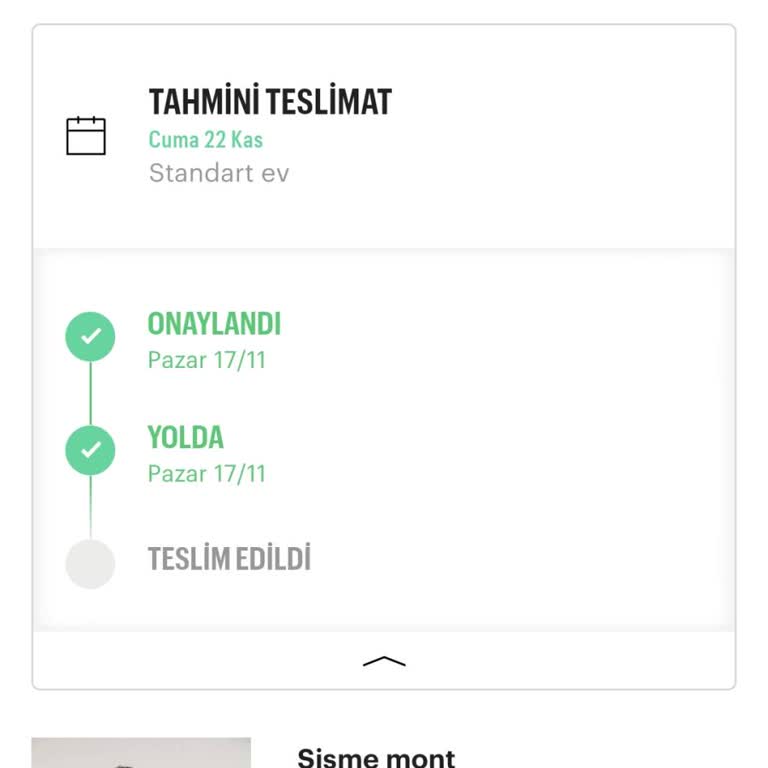Open the product thumbnail image
Viewport: 768px width, 768px height.
coord(141,753)
